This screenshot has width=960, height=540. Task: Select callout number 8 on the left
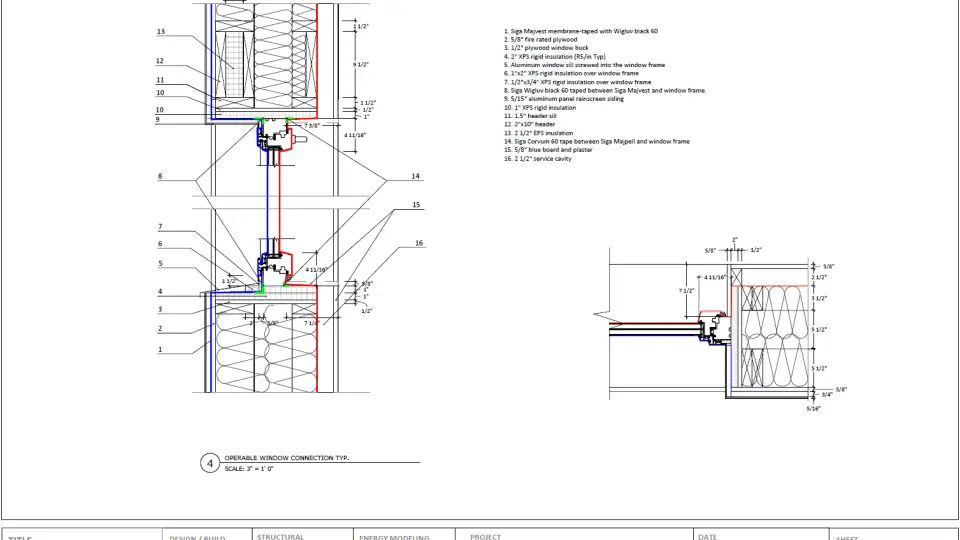(160, 177)
